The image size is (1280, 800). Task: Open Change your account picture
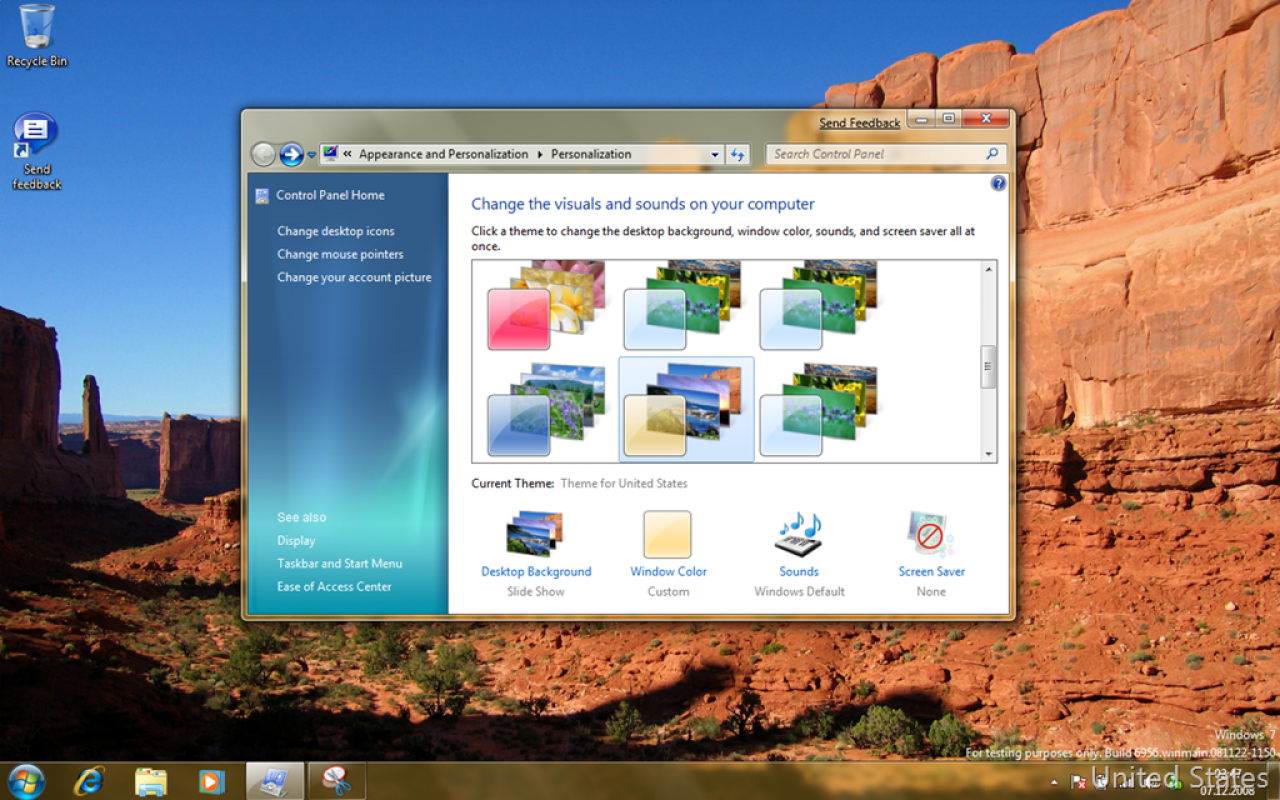[354, 277]
